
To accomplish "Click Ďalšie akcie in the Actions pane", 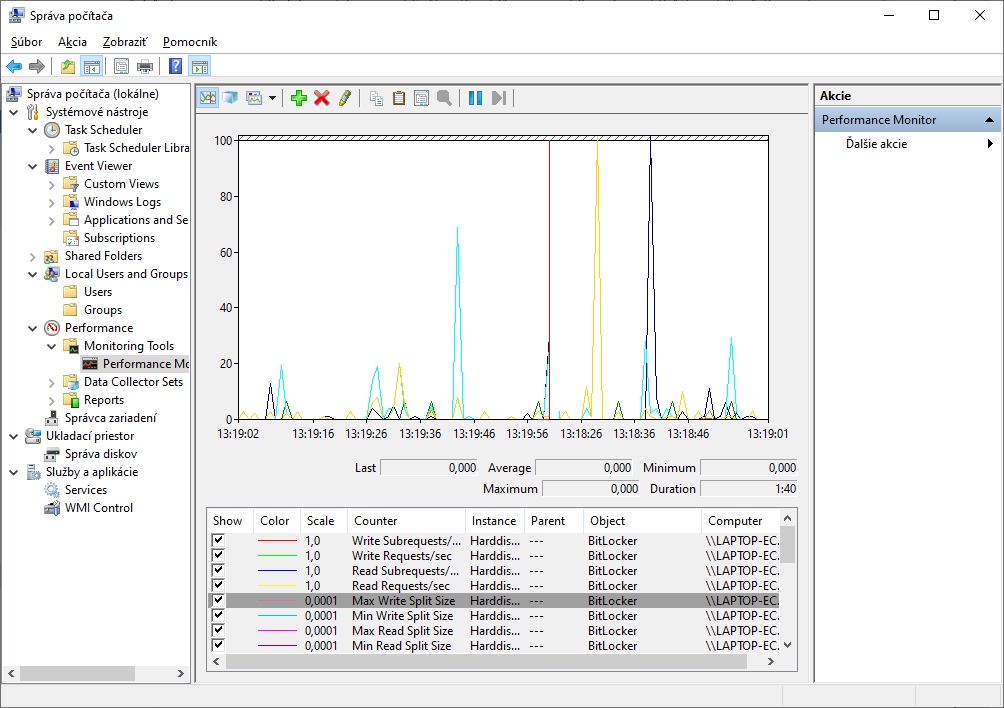I will [x=876, y=144].
